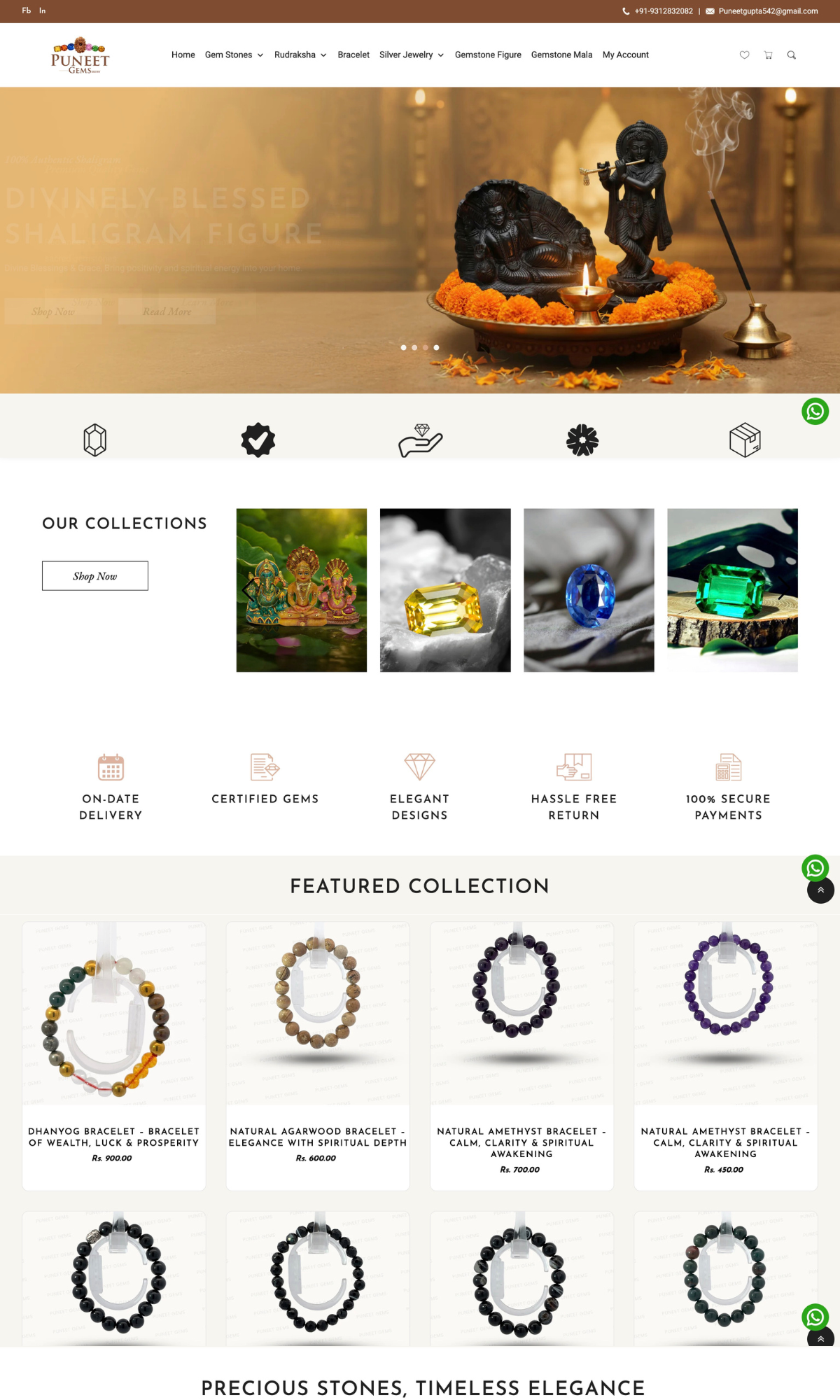This screenshot has height=1400, width=840.
Task: Expand the Silver Jewelry dropdown menu
Action: click(412, 55)
